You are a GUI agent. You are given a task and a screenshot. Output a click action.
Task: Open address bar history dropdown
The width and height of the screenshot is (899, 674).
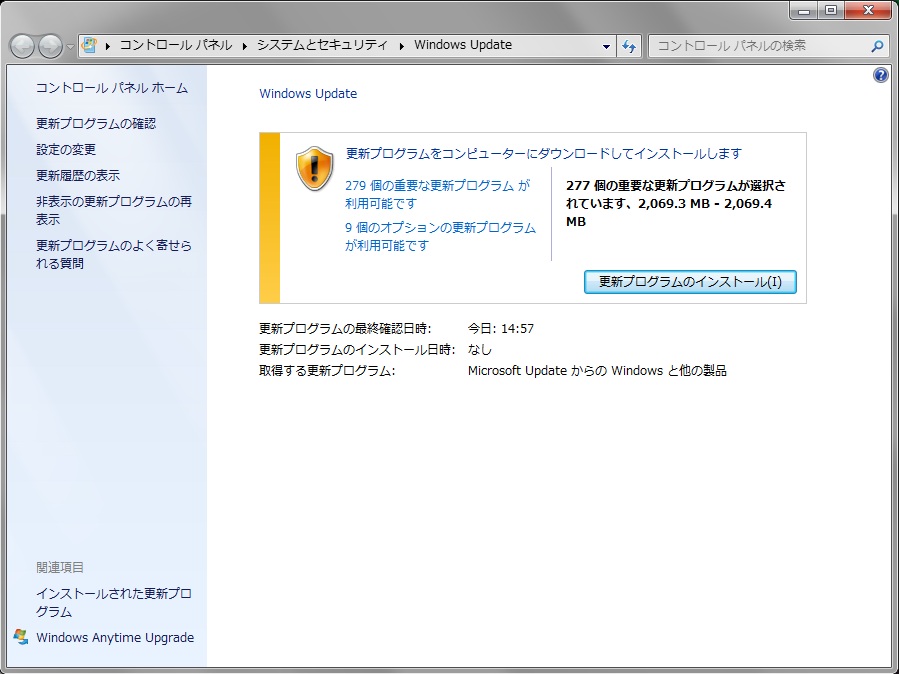[606, 46]
